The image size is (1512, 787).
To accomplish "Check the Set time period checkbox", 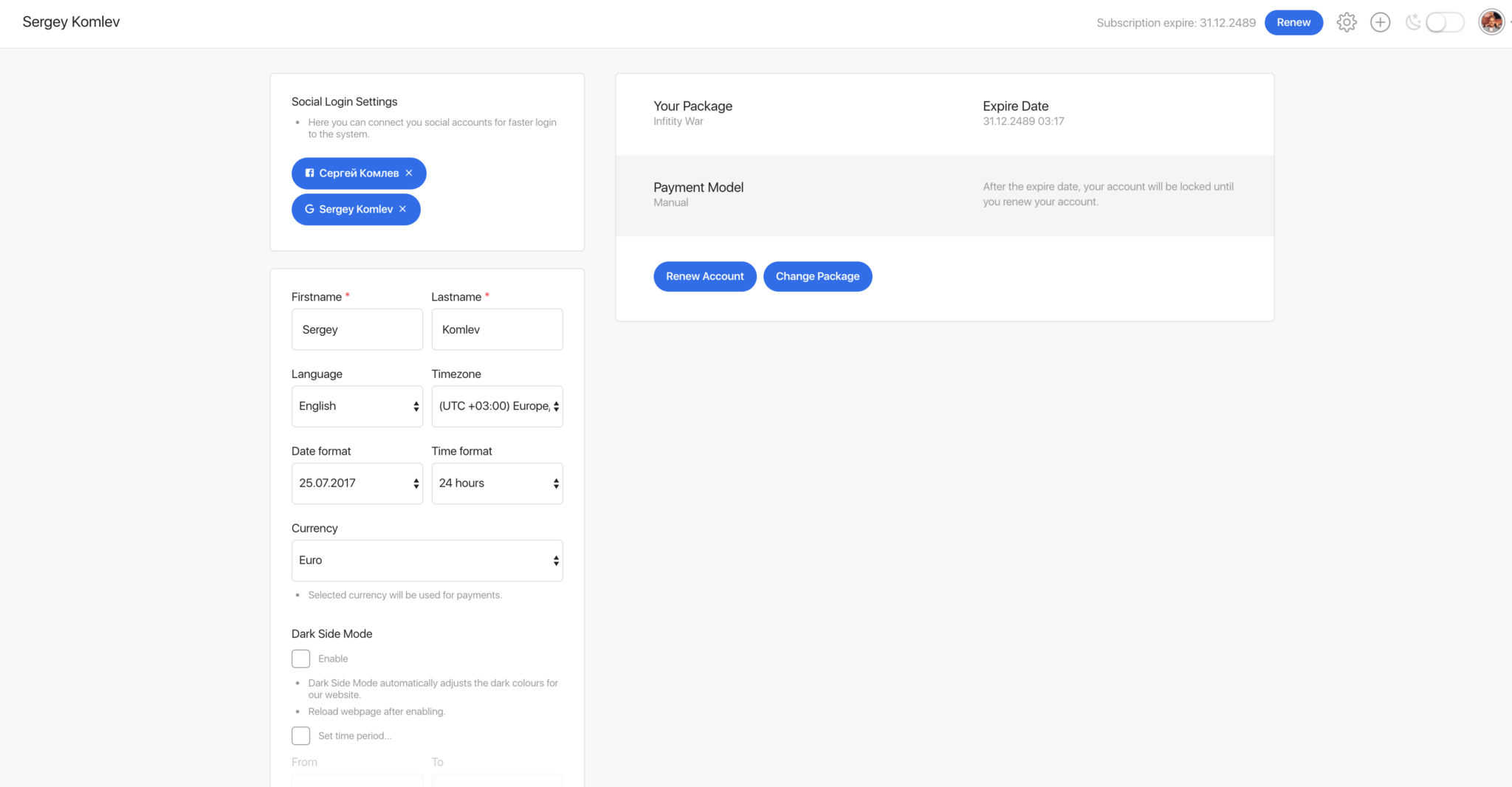I will (x=300, y=736).
